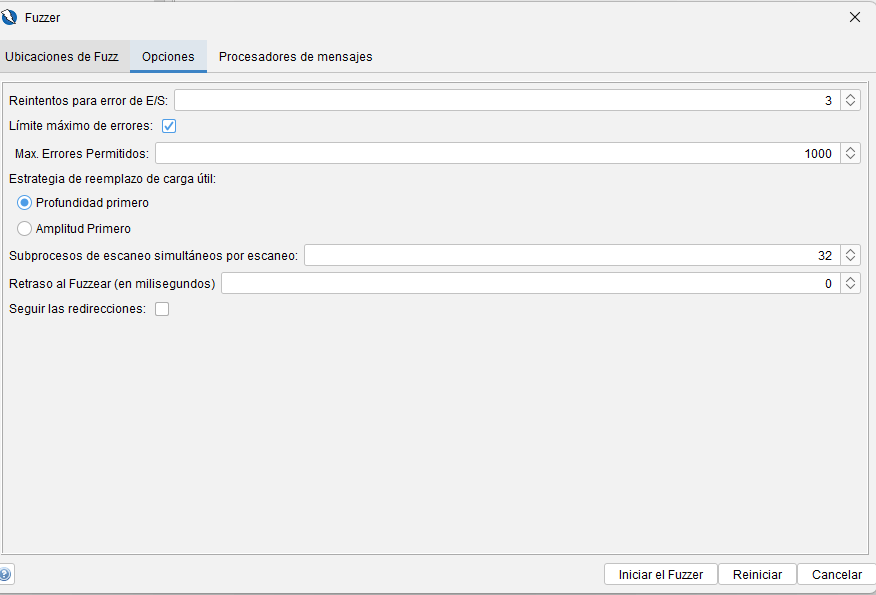Decrease the Max. Errores Permitidos value
The height and width of the screenshot is (595, 876).
(850, 158)
